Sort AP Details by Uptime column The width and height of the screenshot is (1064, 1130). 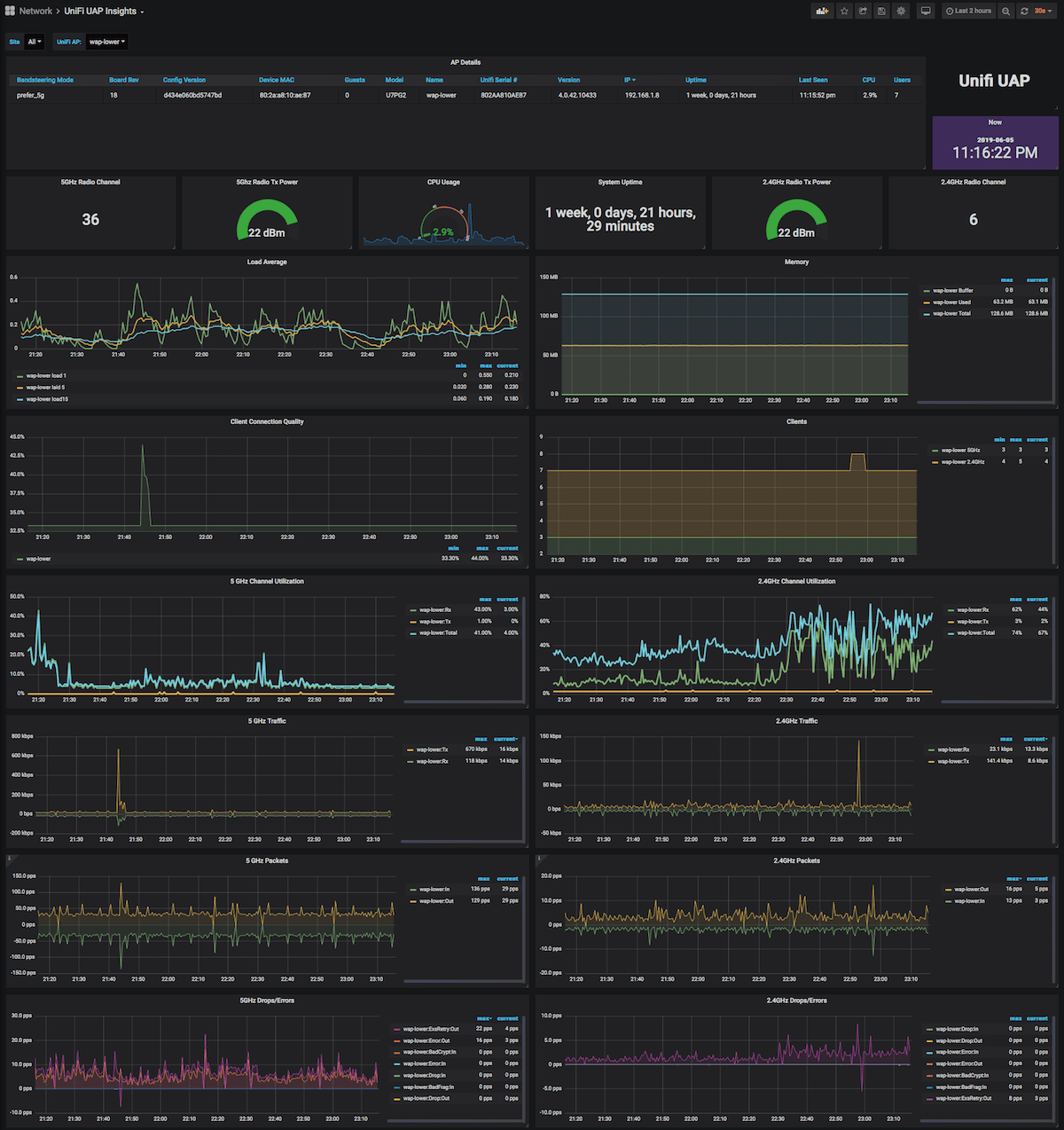tap(696, 80)
